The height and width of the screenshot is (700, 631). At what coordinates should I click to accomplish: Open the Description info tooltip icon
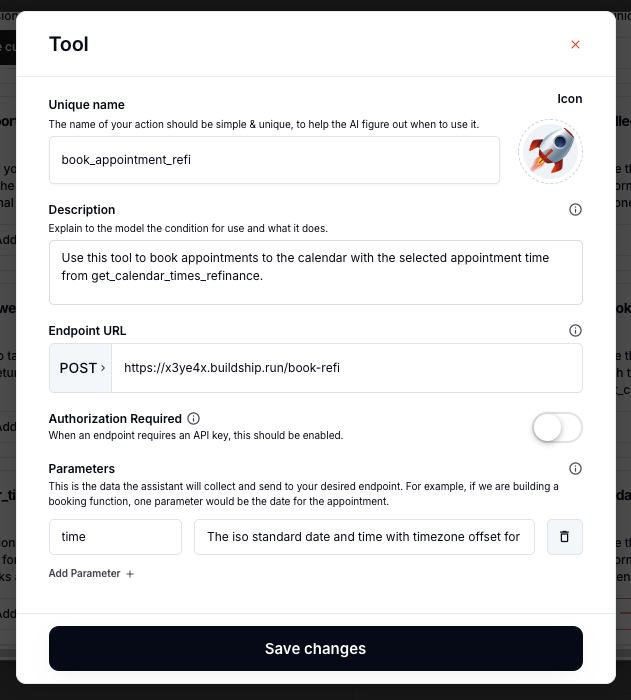pyautogui.click(x=575, y=210)
